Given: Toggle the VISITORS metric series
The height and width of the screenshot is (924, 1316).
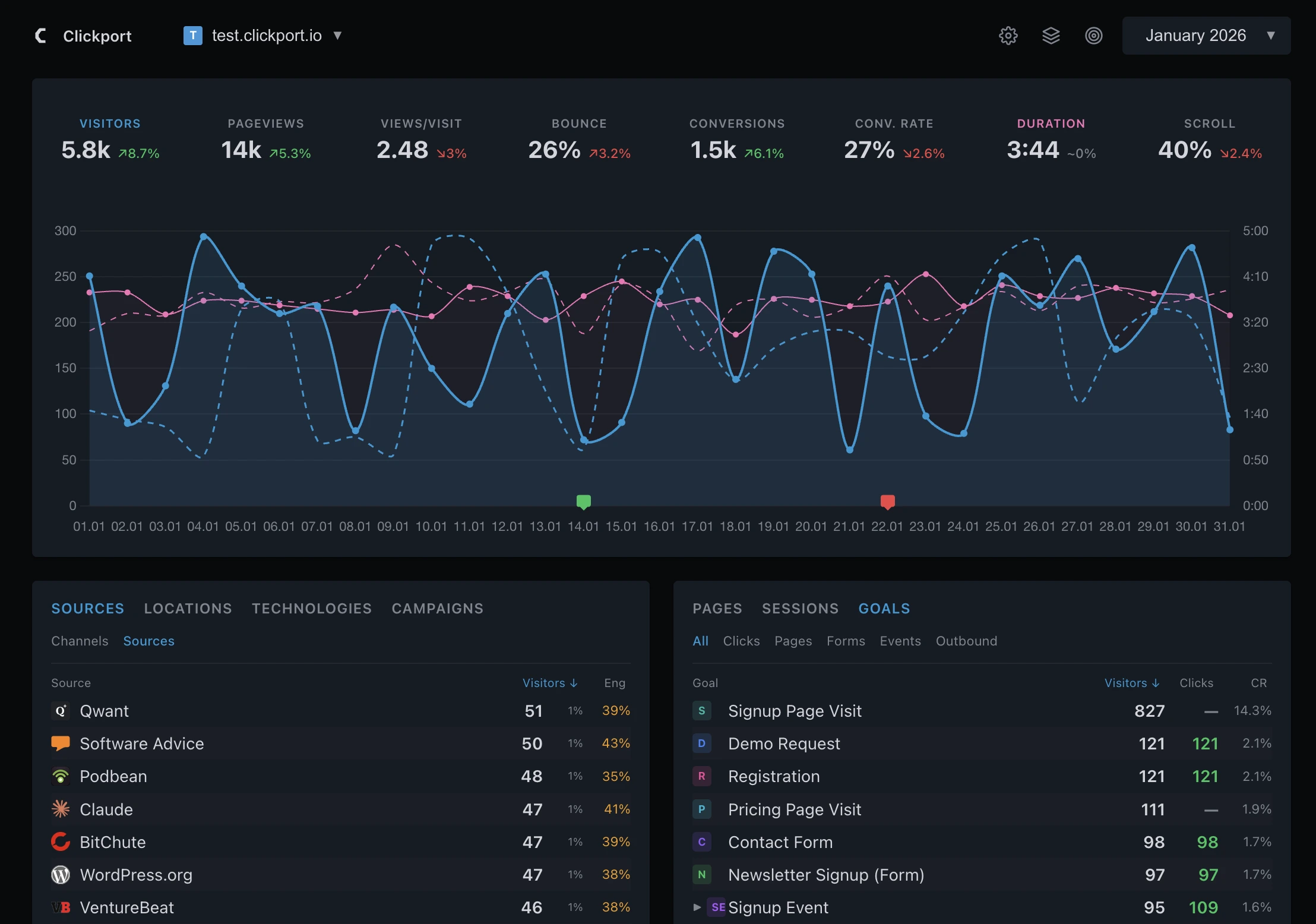Looking at the screenshot, I should click(110, 138).
